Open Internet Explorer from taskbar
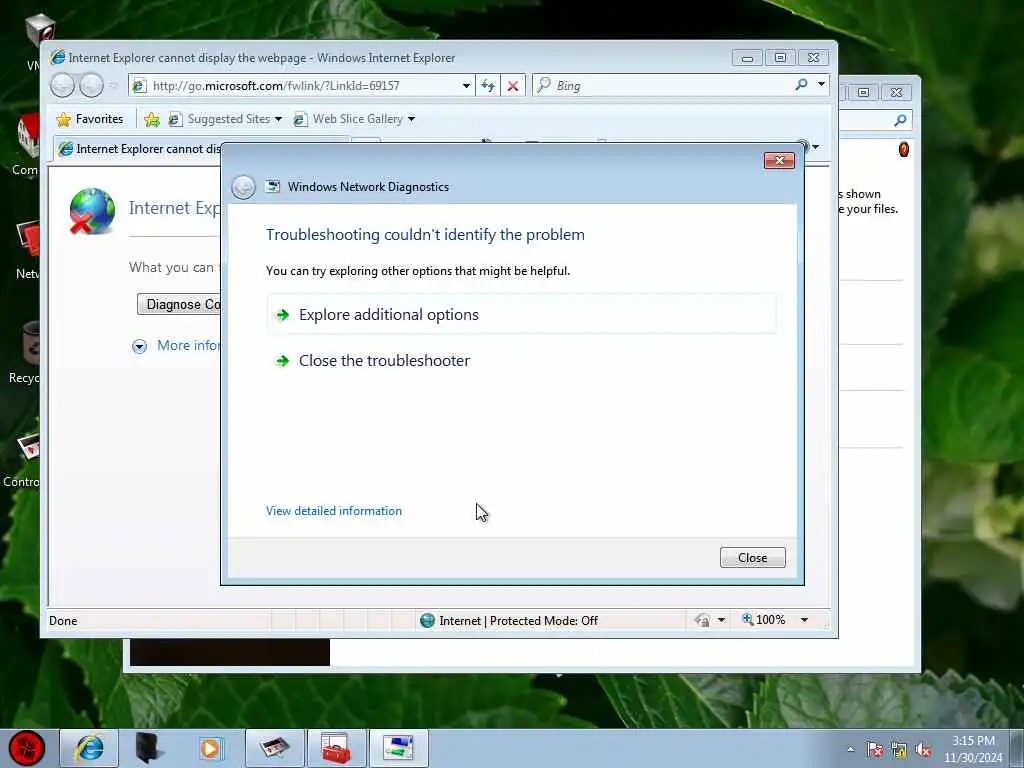 [x=89, y=748]
